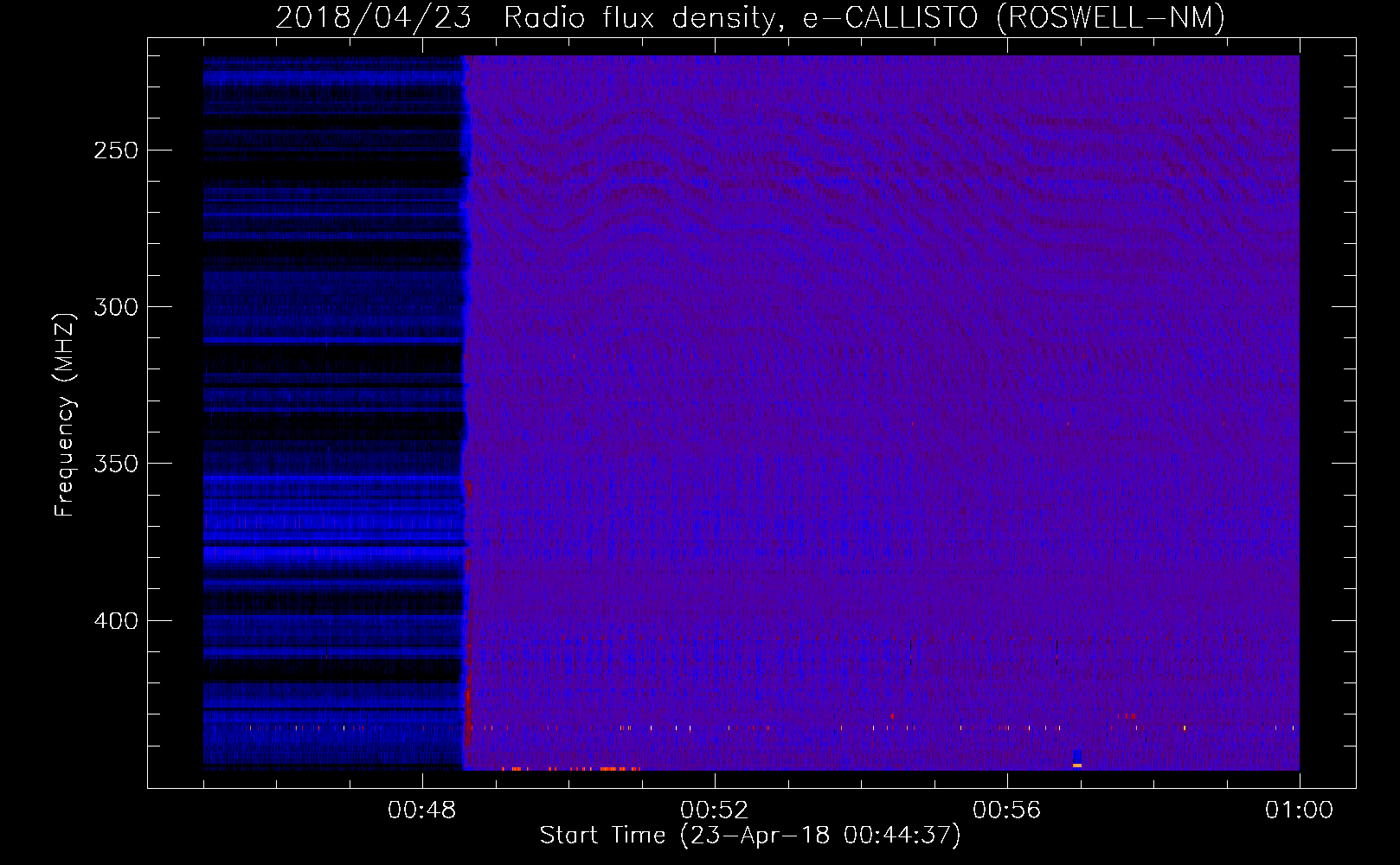The height and width of the screenshot is (865, 1400).
Task: Click the 00:52 time tick label
Action: point(715,811)
